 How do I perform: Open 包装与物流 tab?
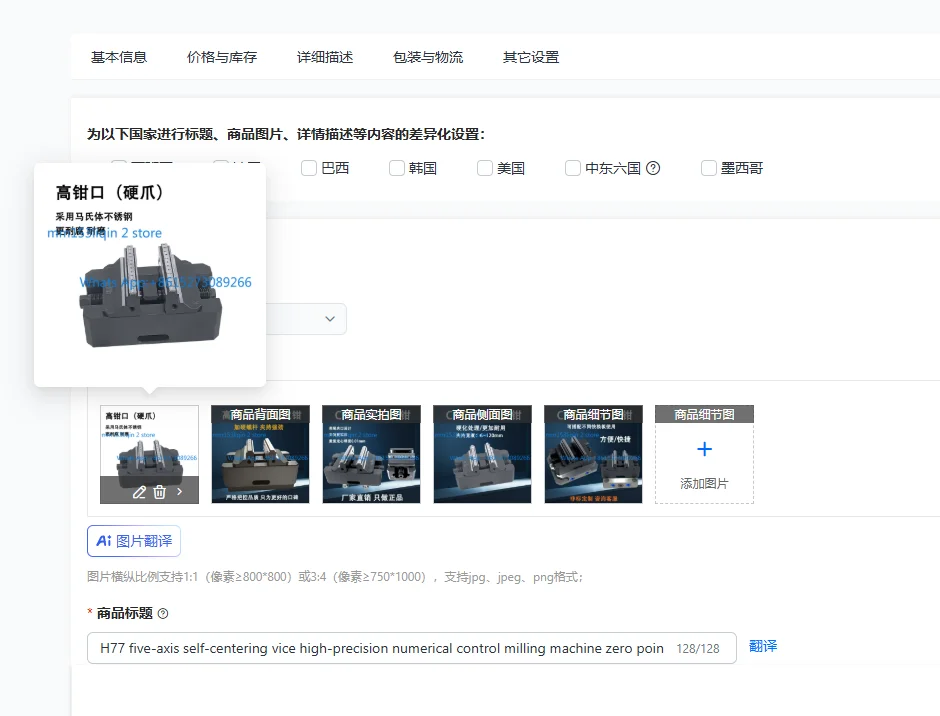coord(428,57)
